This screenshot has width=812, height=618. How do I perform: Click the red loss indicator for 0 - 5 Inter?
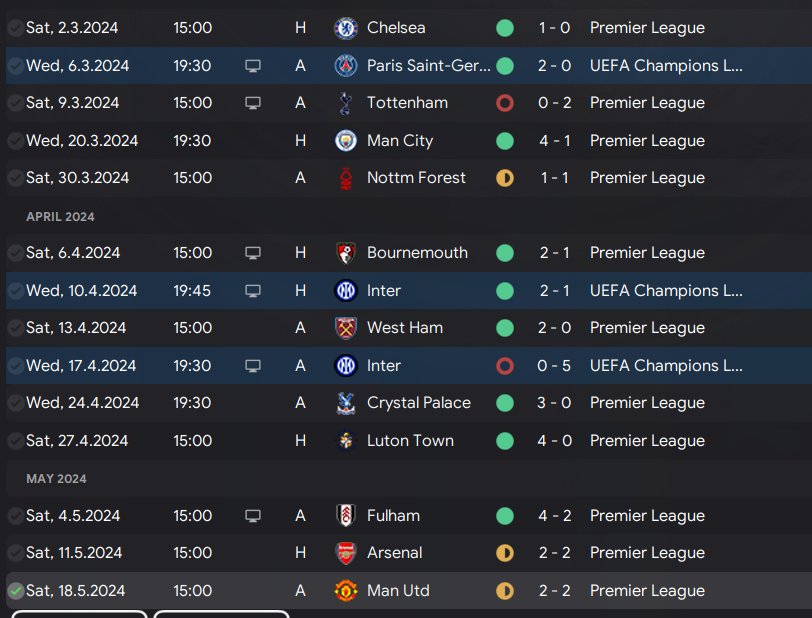click(x=505, y=366)
